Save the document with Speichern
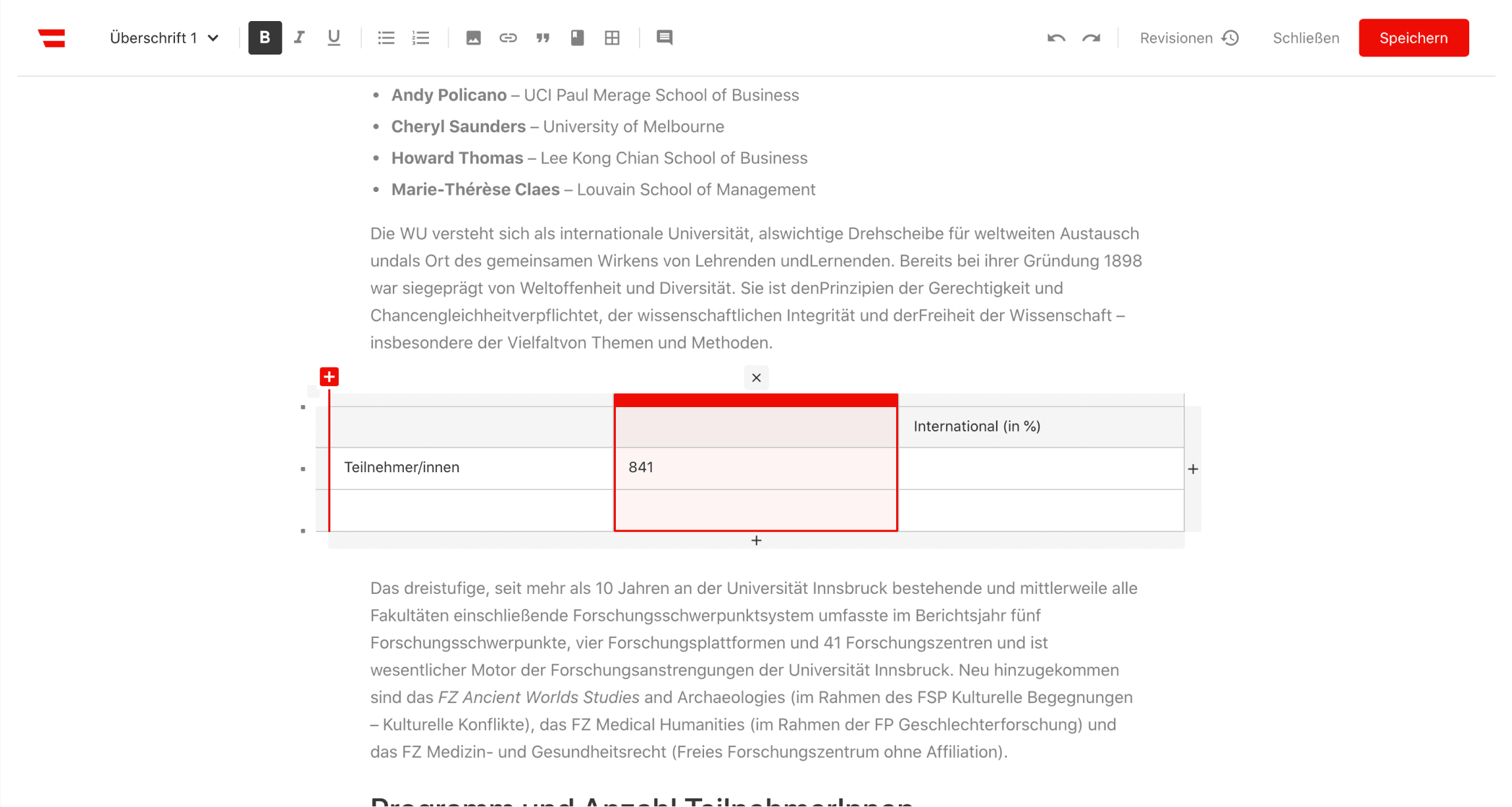1512x807 pixels. [x=1413, y=37]
